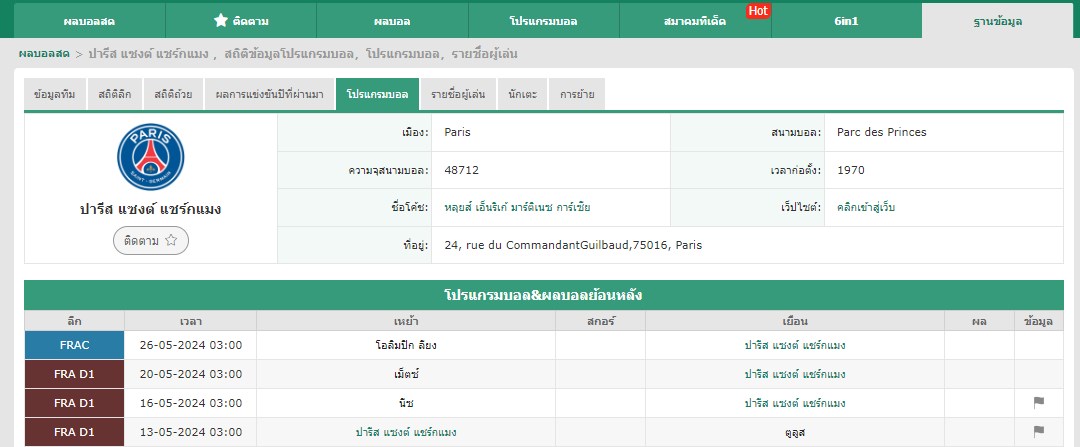Click the address 24, rue du CommandantGuilbaud

573,245
